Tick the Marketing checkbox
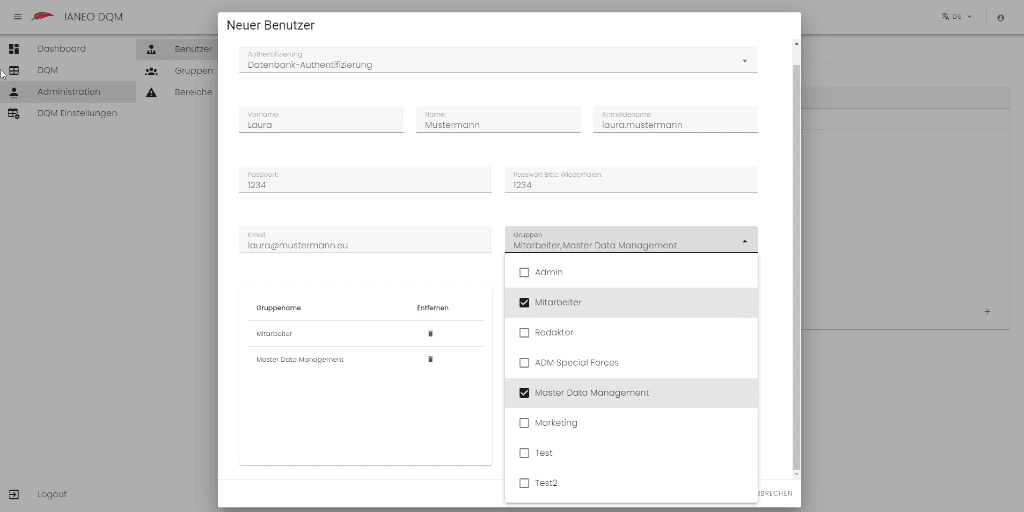This screenshot has height=512, width=1024. click(524, 423)
